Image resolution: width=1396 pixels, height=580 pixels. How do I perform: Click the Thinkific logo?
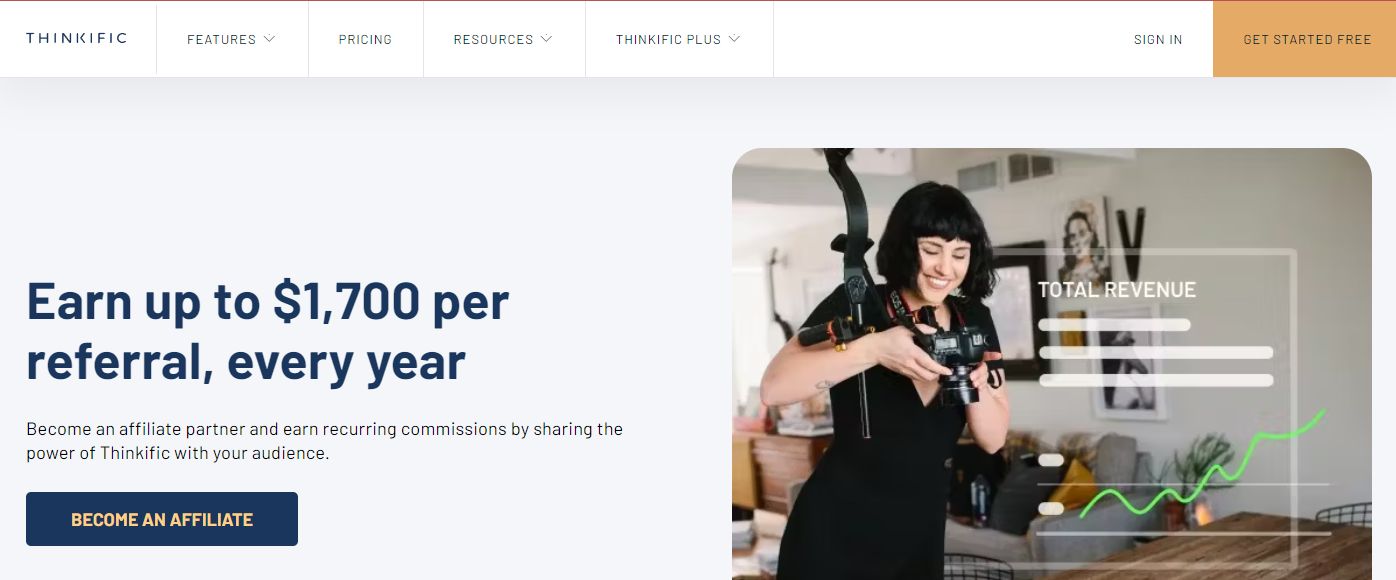(76, 38)
